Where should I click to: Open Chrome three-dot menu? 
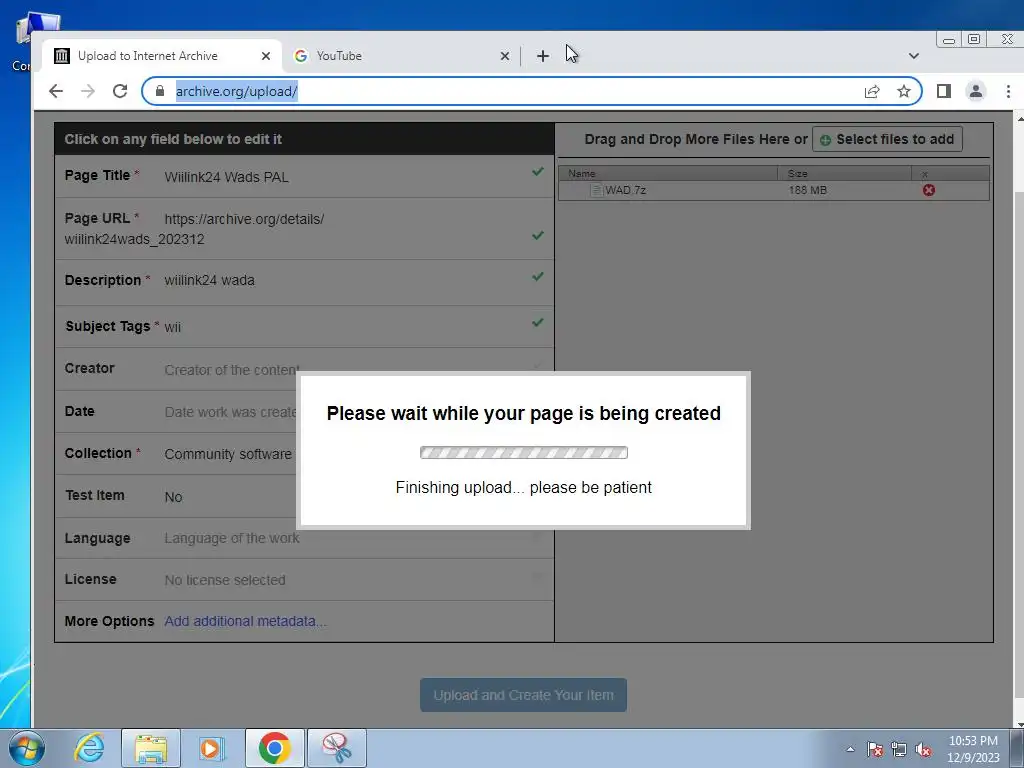(x=1008, y=91)
